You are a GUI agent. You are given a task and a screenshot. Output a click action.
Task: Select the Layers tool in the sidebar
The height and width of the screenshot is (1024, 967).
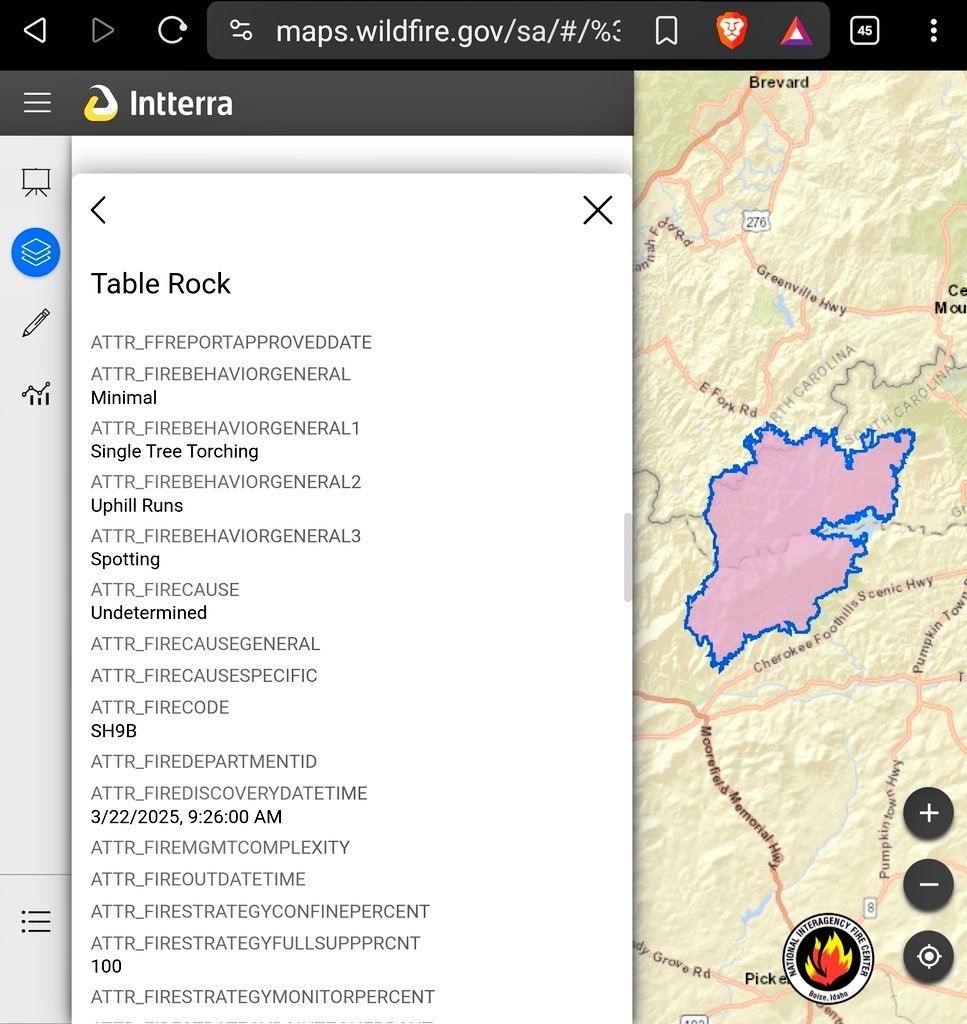point(36,252)
